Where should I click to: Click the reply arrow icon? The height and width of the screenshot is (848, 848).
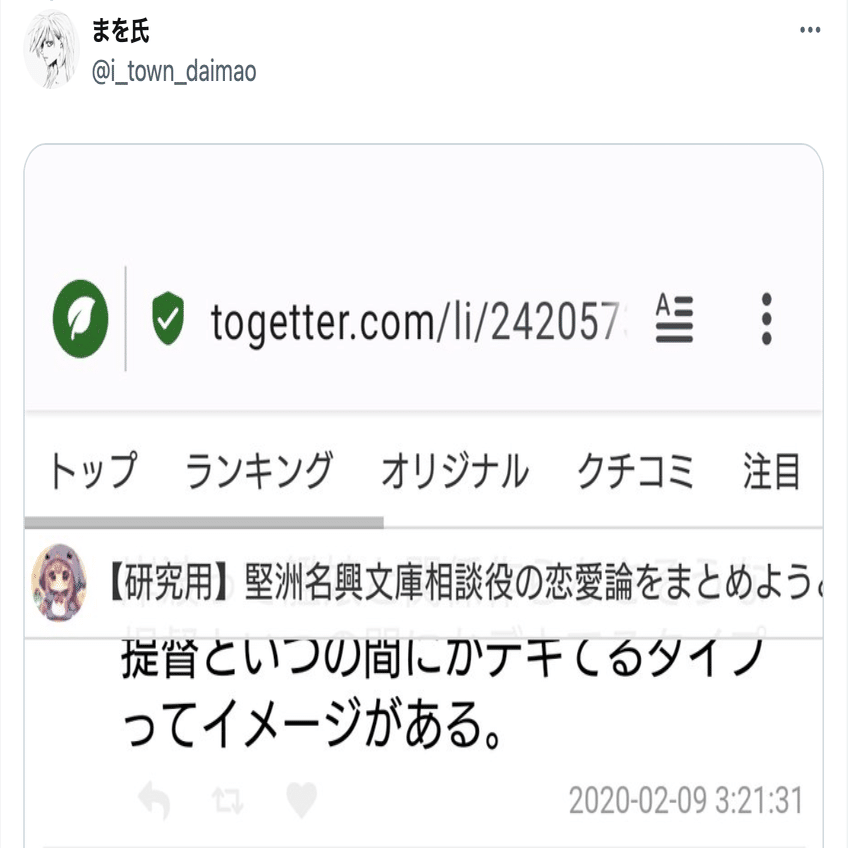click(154, 799)
